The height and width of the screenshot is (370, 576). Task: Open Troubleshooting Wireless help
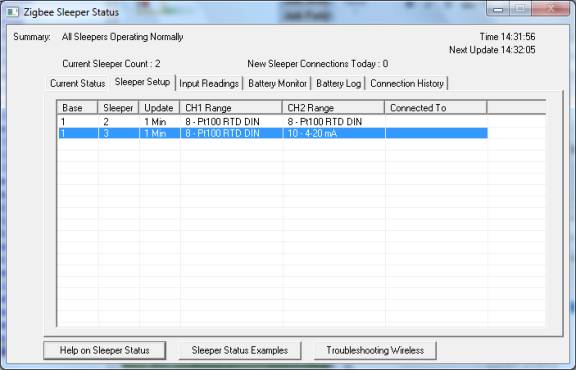[x=375, y=351]
